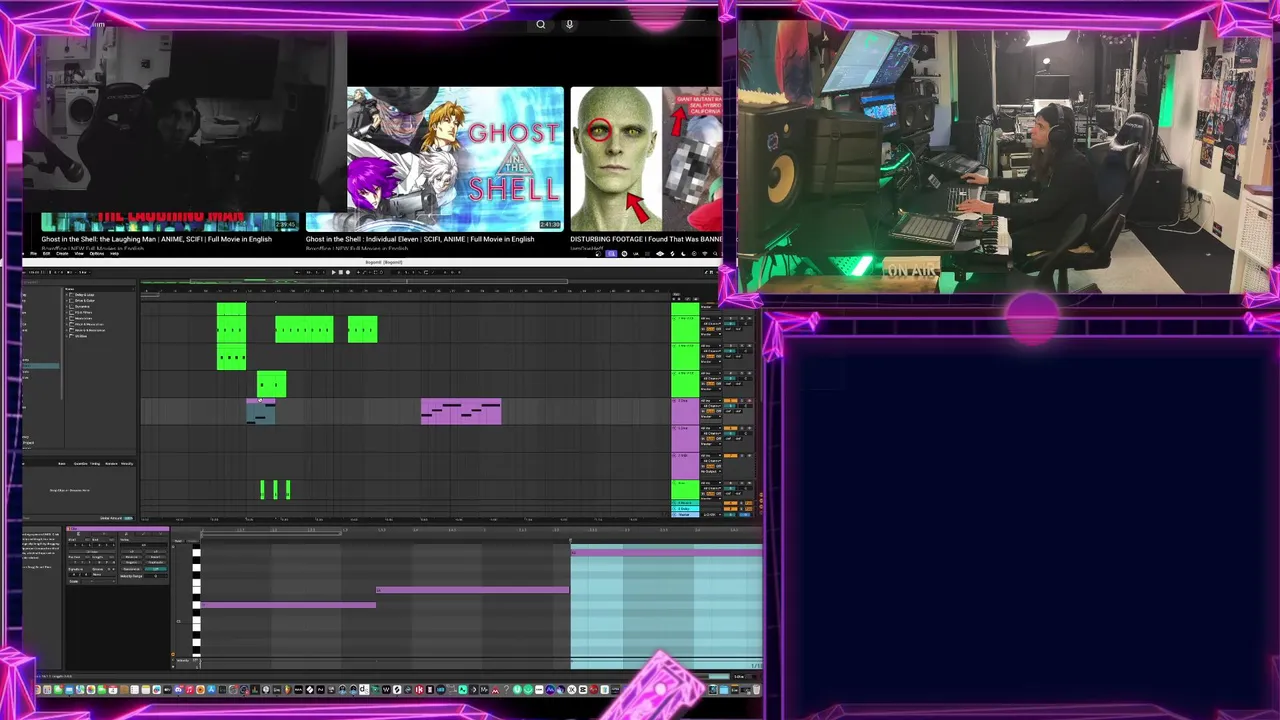
Task: Click the Velocity column header in Groove Pool
Action: click(127, 464)
